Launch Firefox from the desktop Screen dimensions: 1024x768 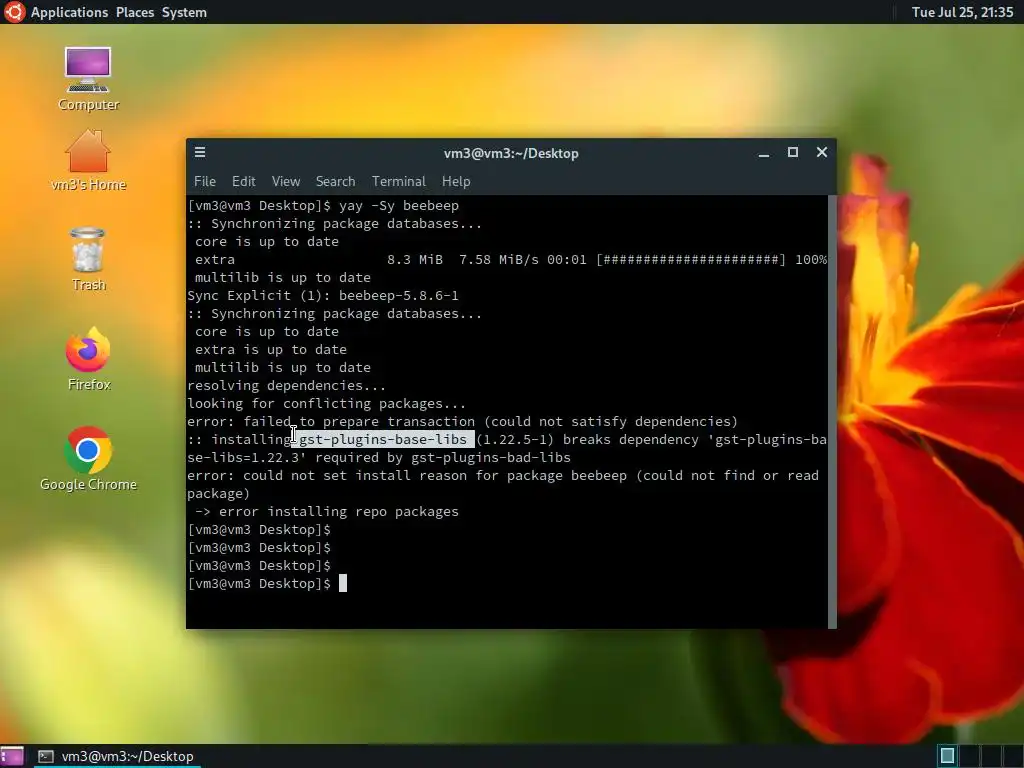coord(88,359)
